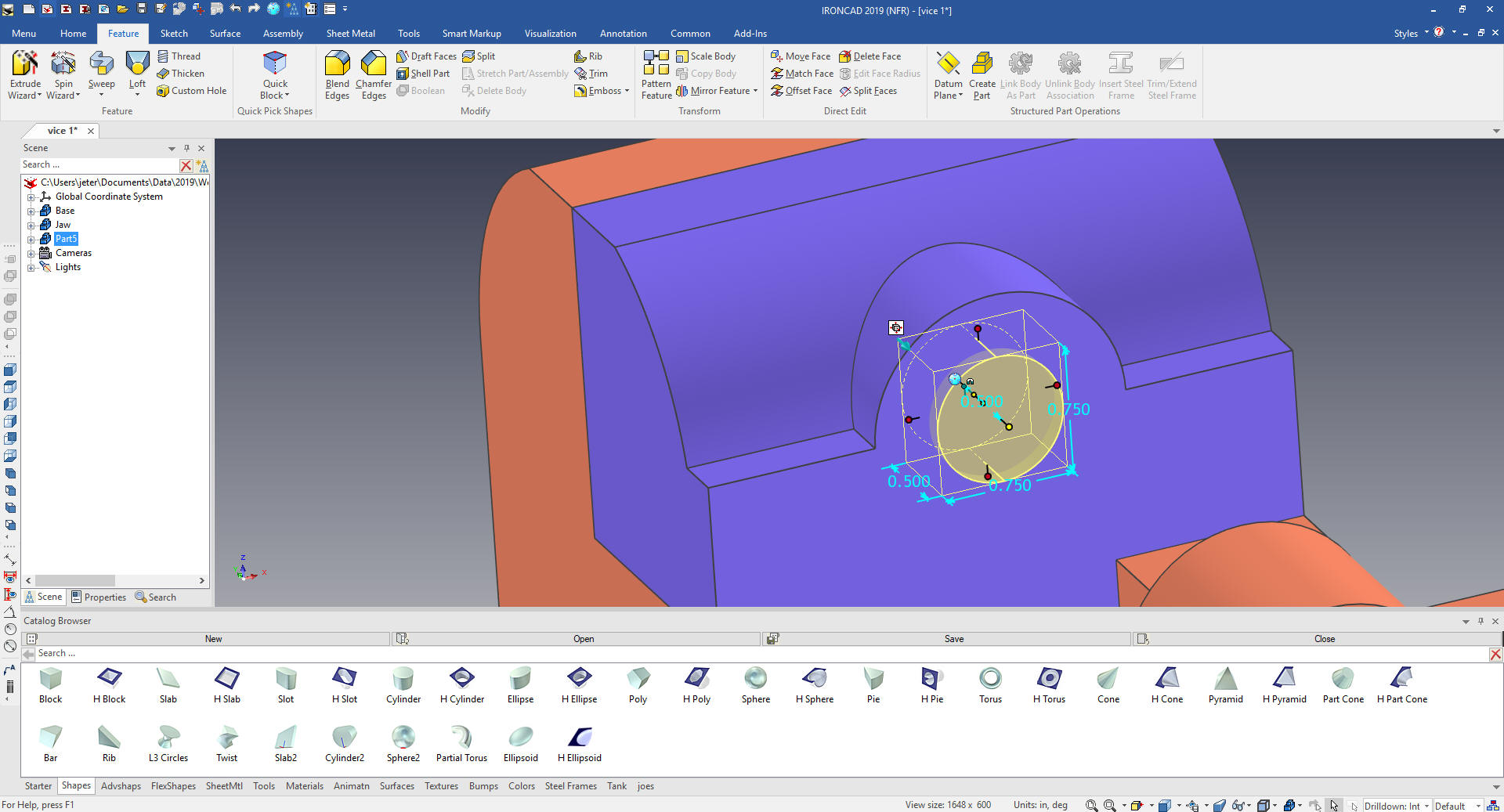Image resolution: width=1504 pixels, height=812 pixels.
Task: Click the Catalog Browser search field
Action: coord(761,654)
